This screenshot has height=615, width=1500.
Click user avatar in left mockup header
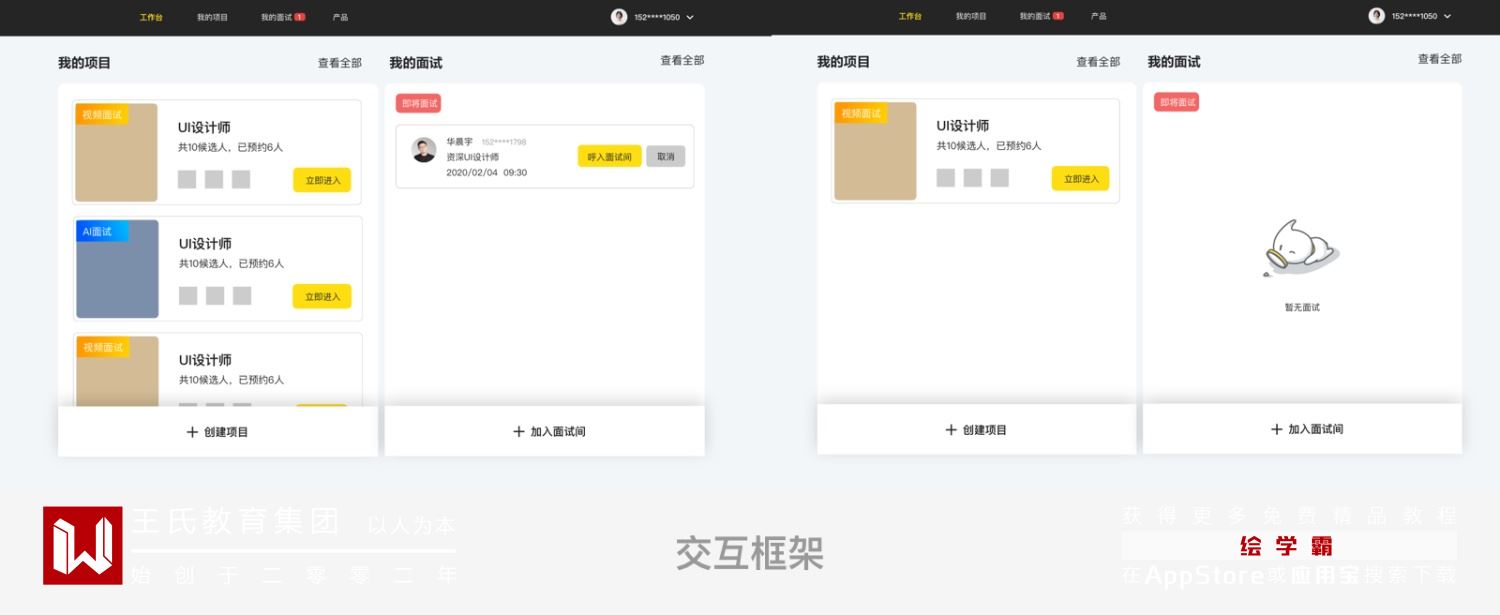619,17
